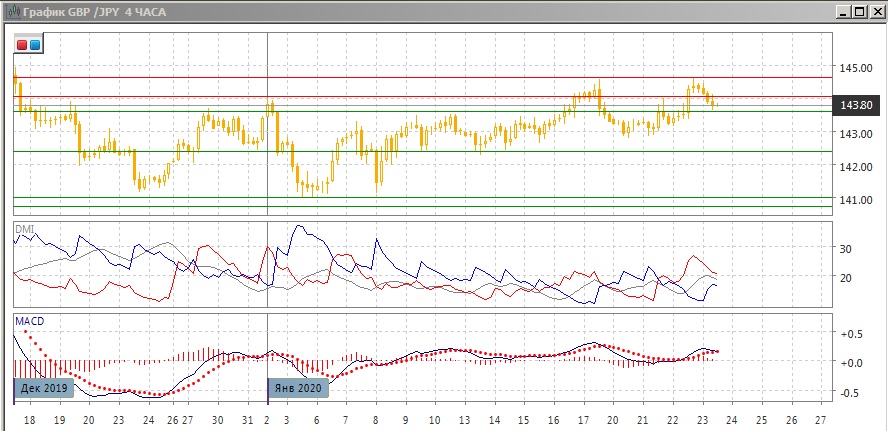
Task: Click the current price tag 143.80
Action: click(x=858, y=105)
